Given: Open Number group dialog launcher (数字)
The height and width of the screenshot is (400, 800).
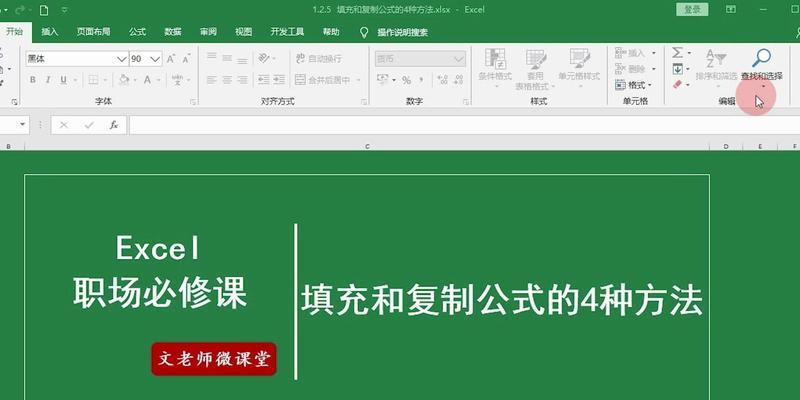Looking at the screenshot, I should (466, 102).
